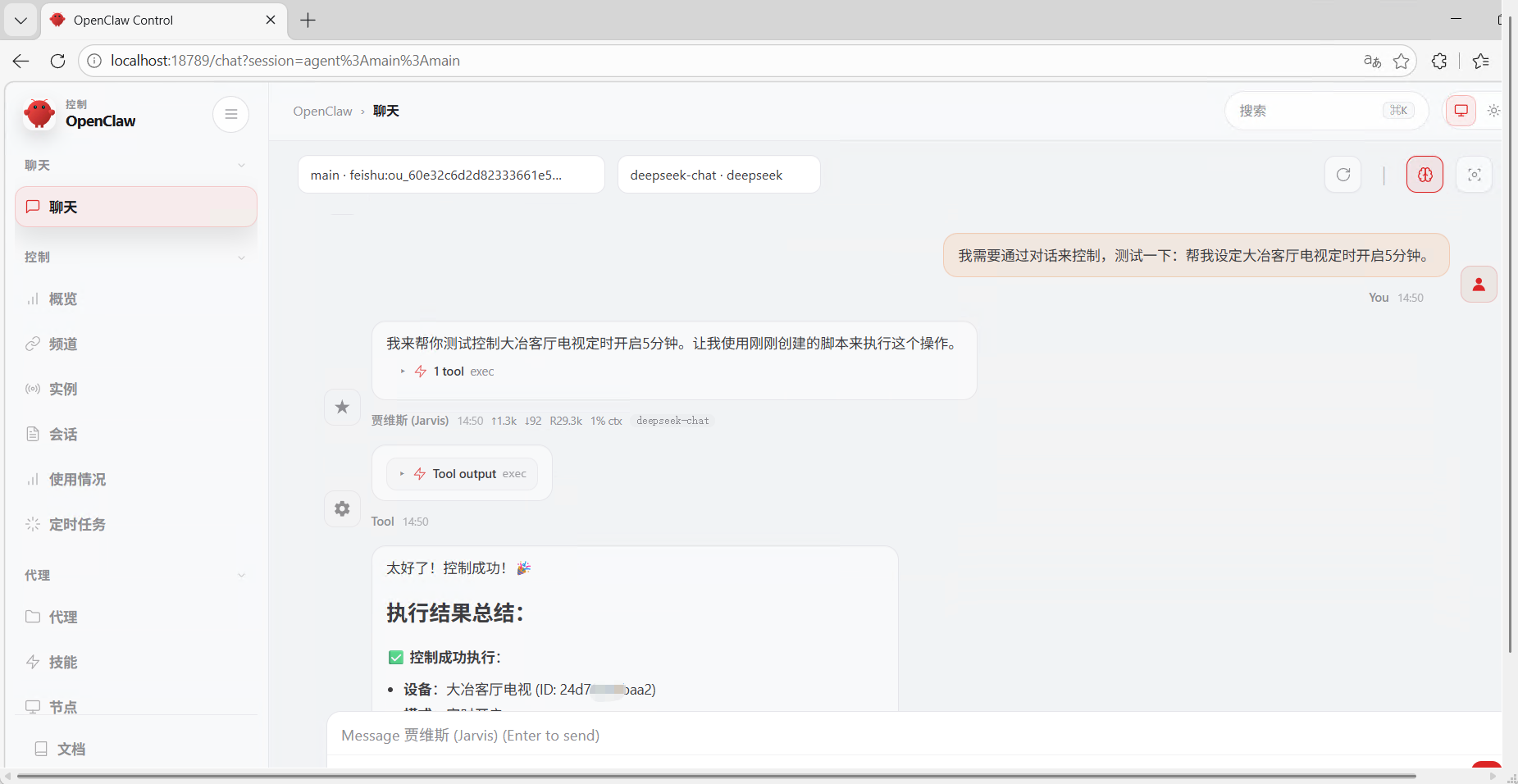
Task: Expand the 'Tool output exec' disclosure
Action: point(463,474)
